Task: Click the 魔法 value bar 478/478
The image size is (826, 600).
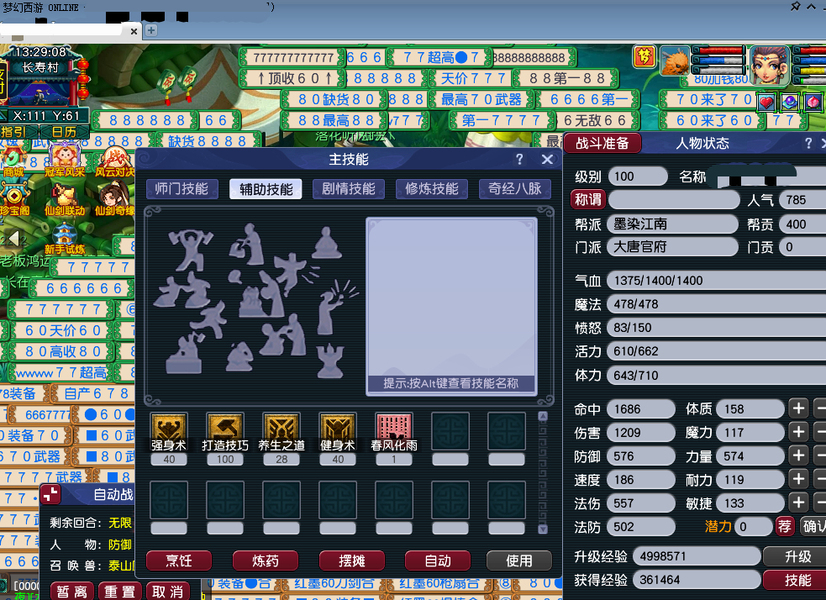Action: [x=716, y=304]
